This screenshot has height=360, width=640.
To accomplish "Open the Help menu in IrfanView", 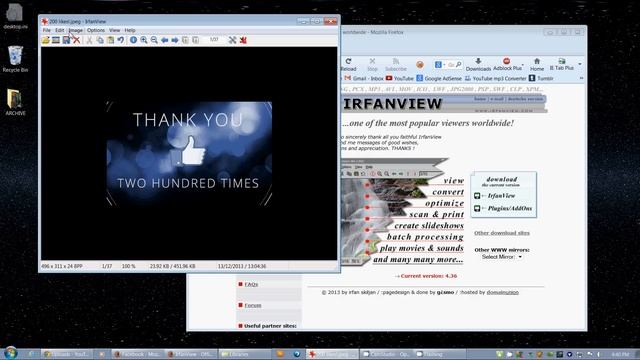I will click(x=130, y=30).
